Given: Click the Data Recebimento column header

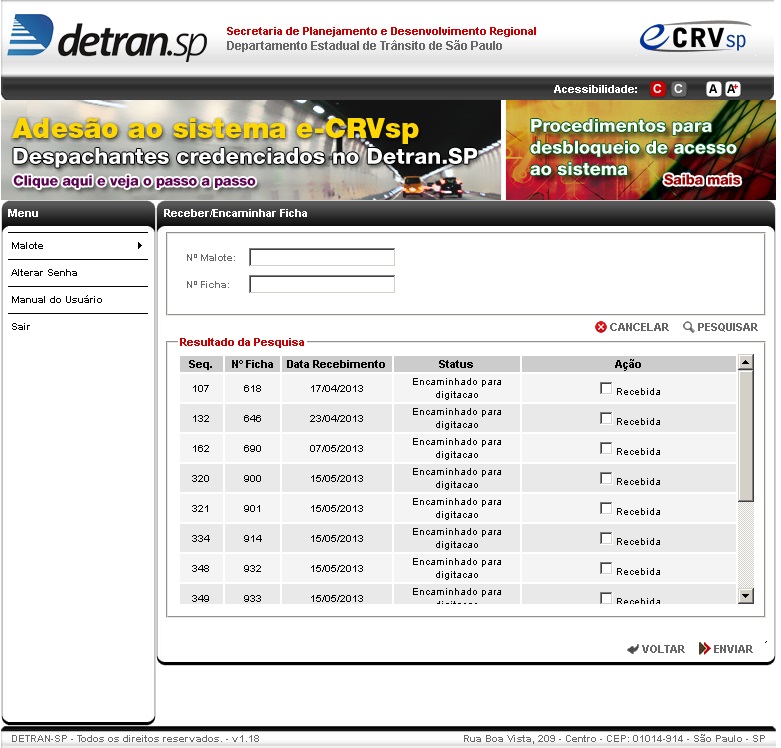Looking at the screenshot, I should pyautogui.click(x=337, y=364).
